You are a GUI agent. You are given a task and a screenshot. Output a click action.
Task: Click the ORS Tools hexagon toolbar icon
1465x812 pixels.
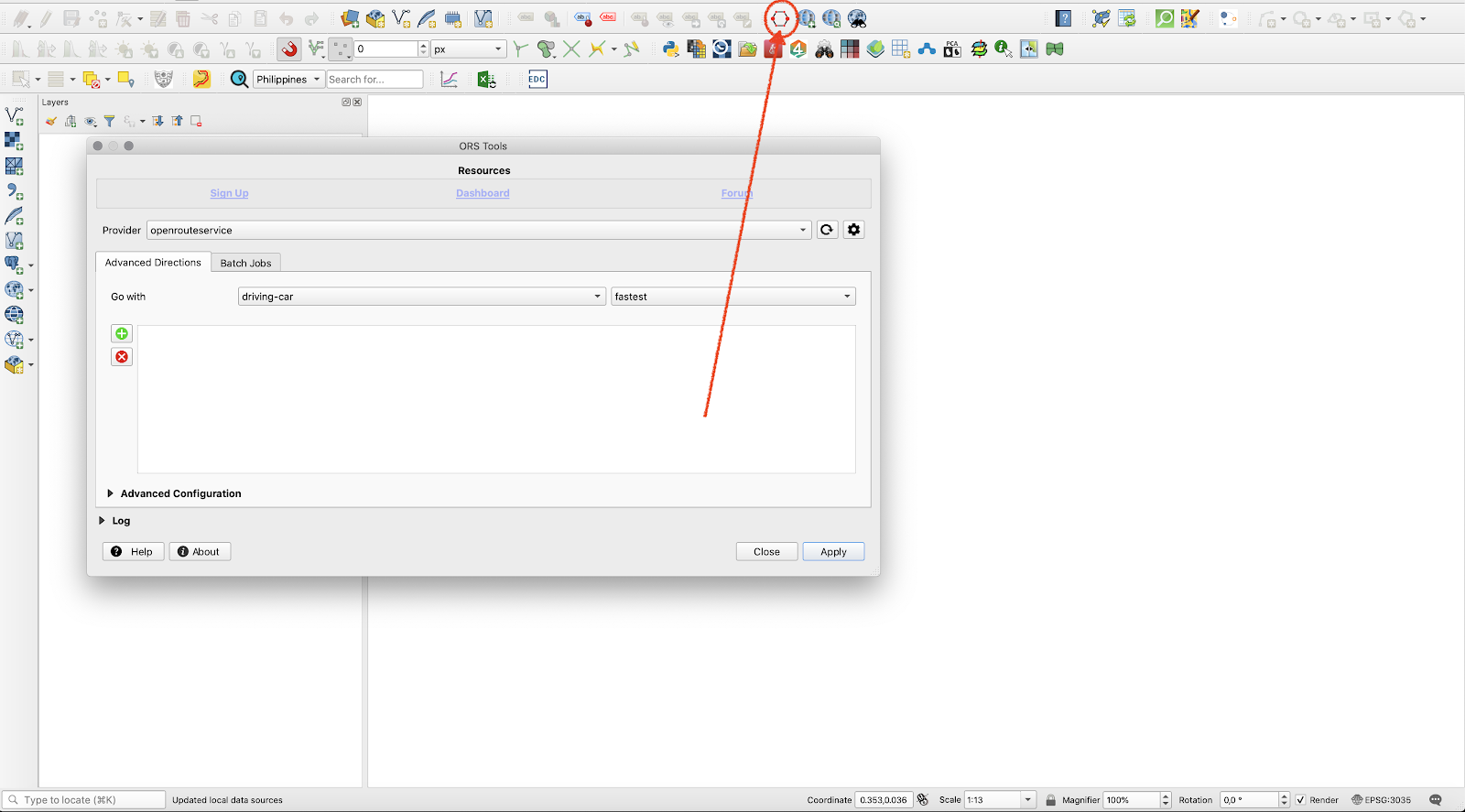(779, 18)
